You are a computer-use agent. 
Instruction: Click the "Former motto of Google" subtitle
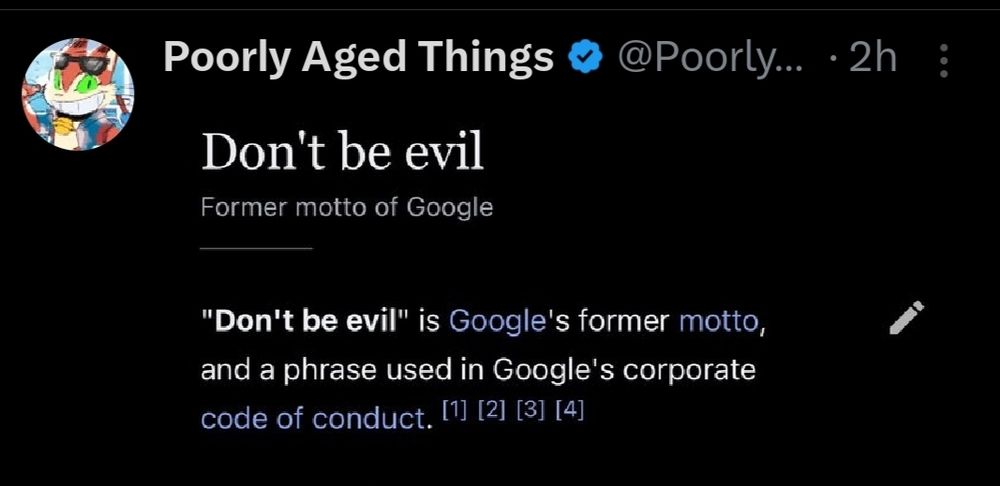[x=347, y=208]
